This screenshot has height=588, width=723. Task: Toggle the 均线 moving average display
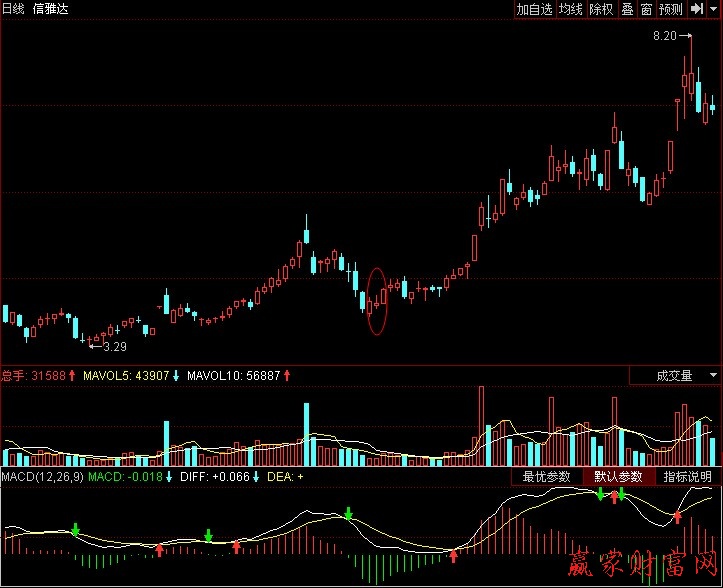pyautogui.click(x=570, y=9)
